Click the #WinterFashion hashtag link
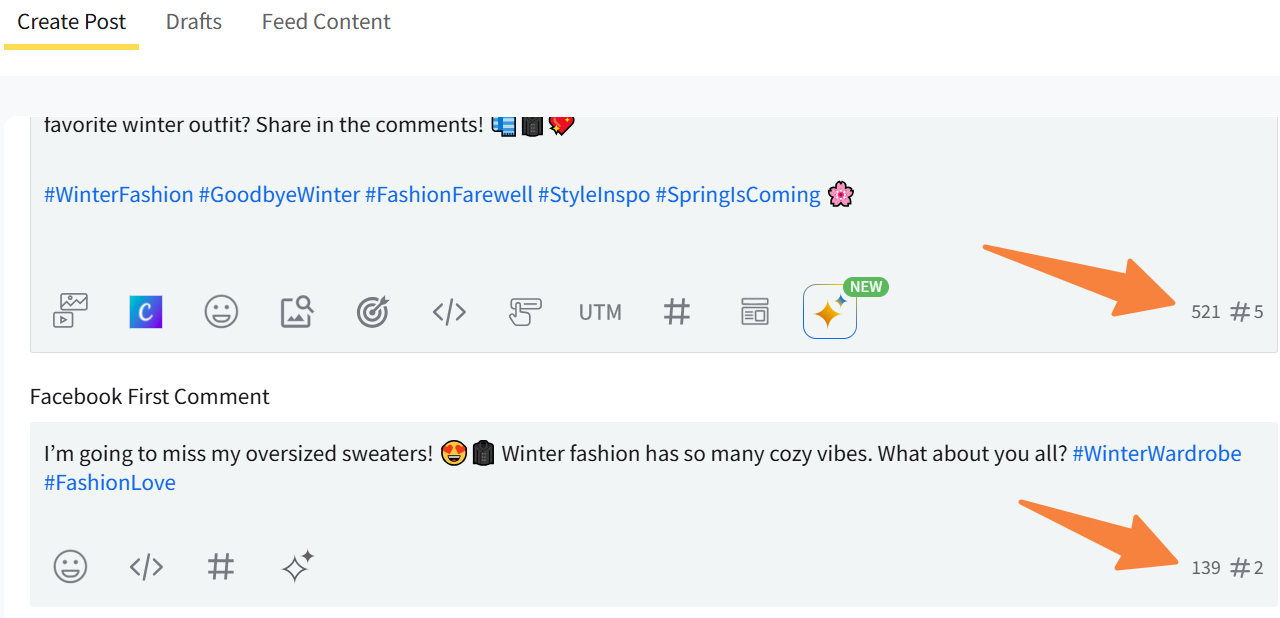1280x618 pixels. click(x=119, y=195)
